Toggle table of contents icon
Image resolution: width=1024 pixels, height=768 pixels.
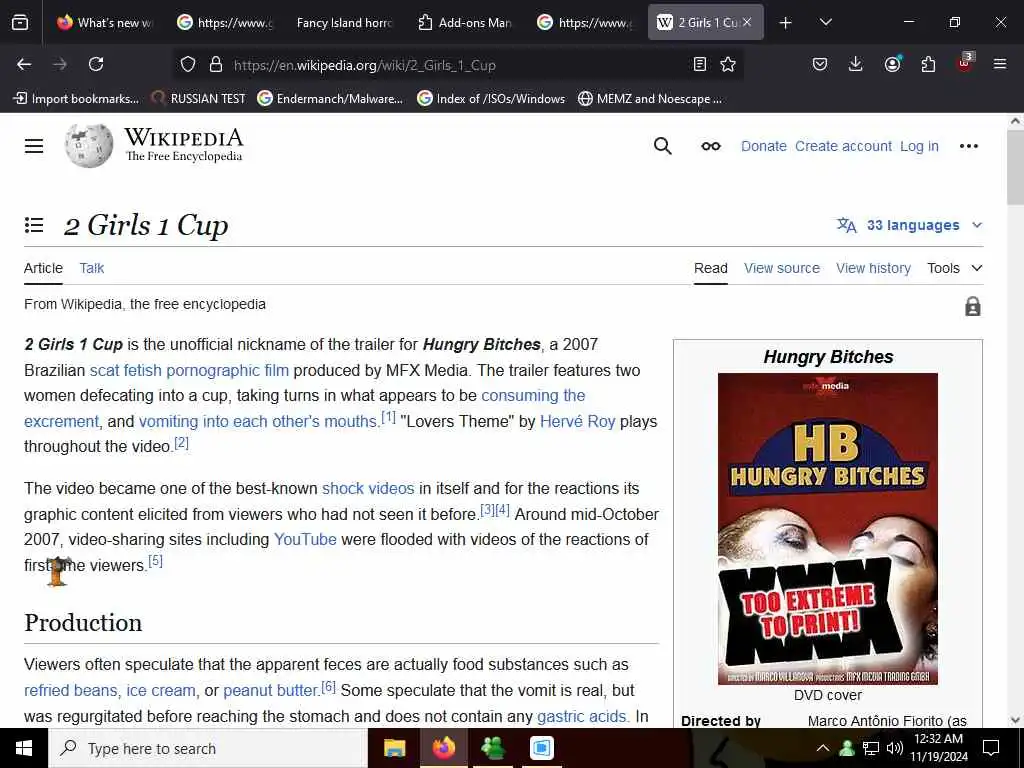[34, 225]
